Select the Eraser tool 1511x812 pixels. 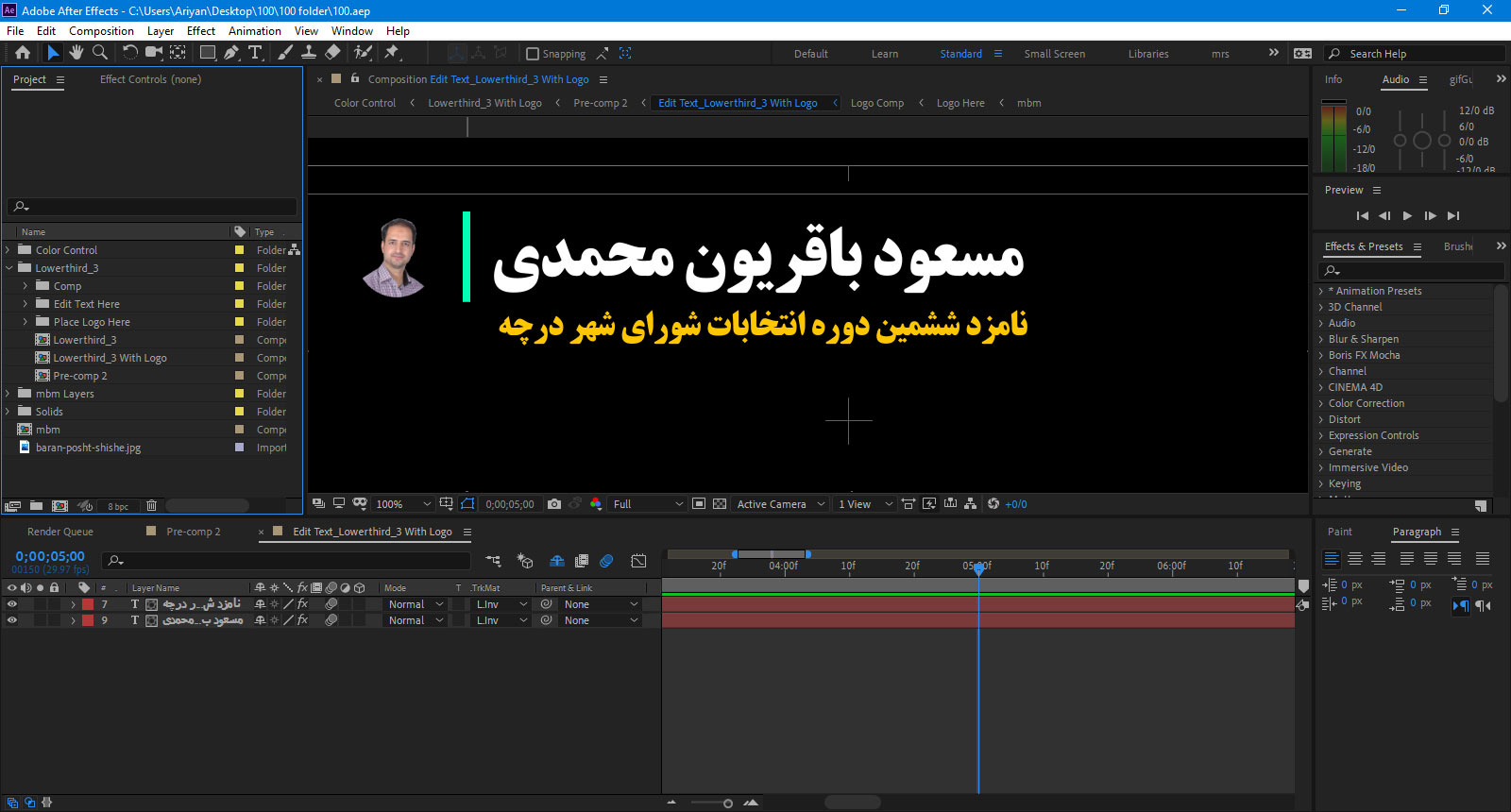pos(332,53)
